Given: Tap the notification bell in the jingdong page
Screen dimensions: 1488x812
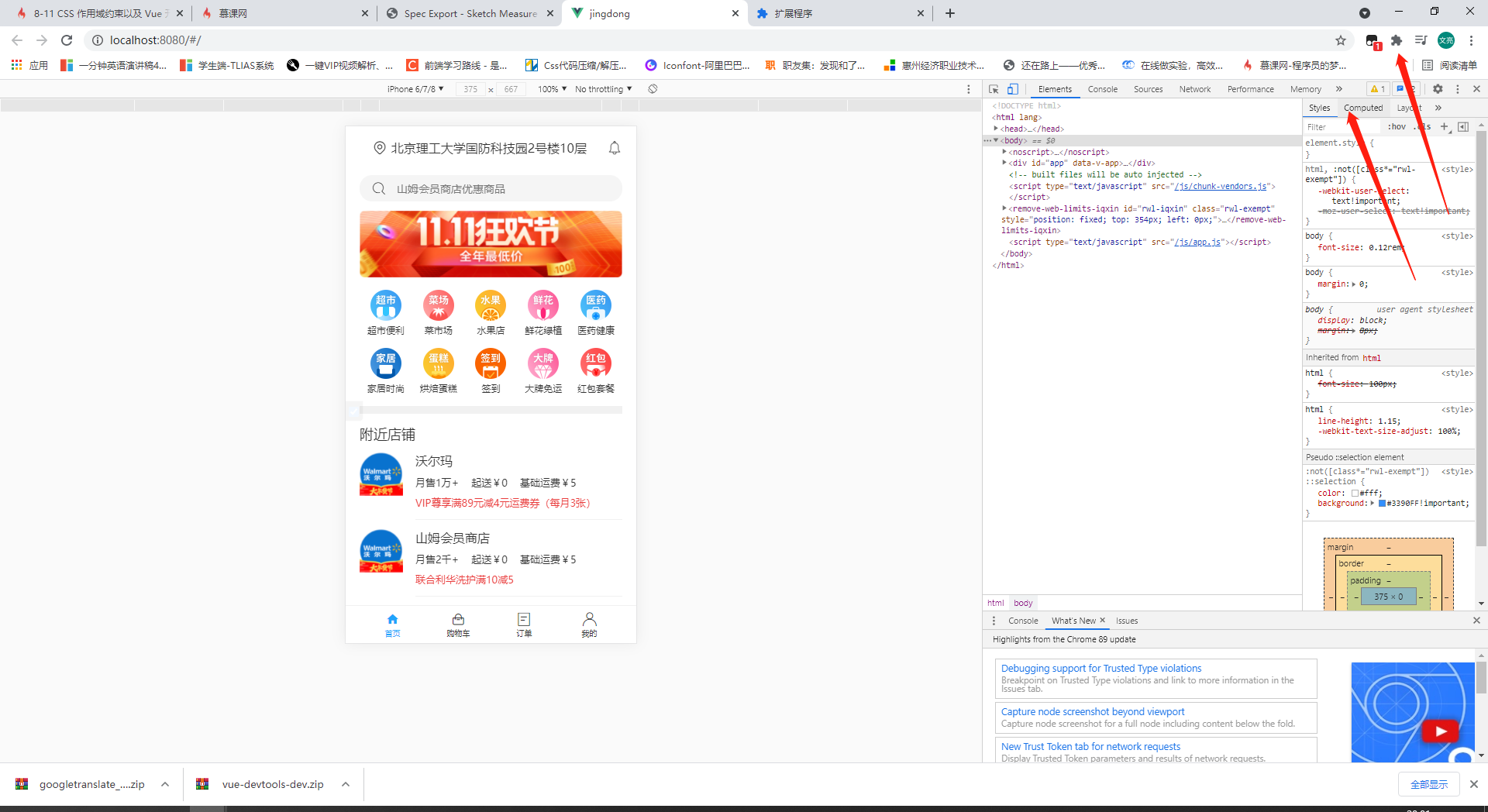Looking at the screenshot, I should pos(615,148).
